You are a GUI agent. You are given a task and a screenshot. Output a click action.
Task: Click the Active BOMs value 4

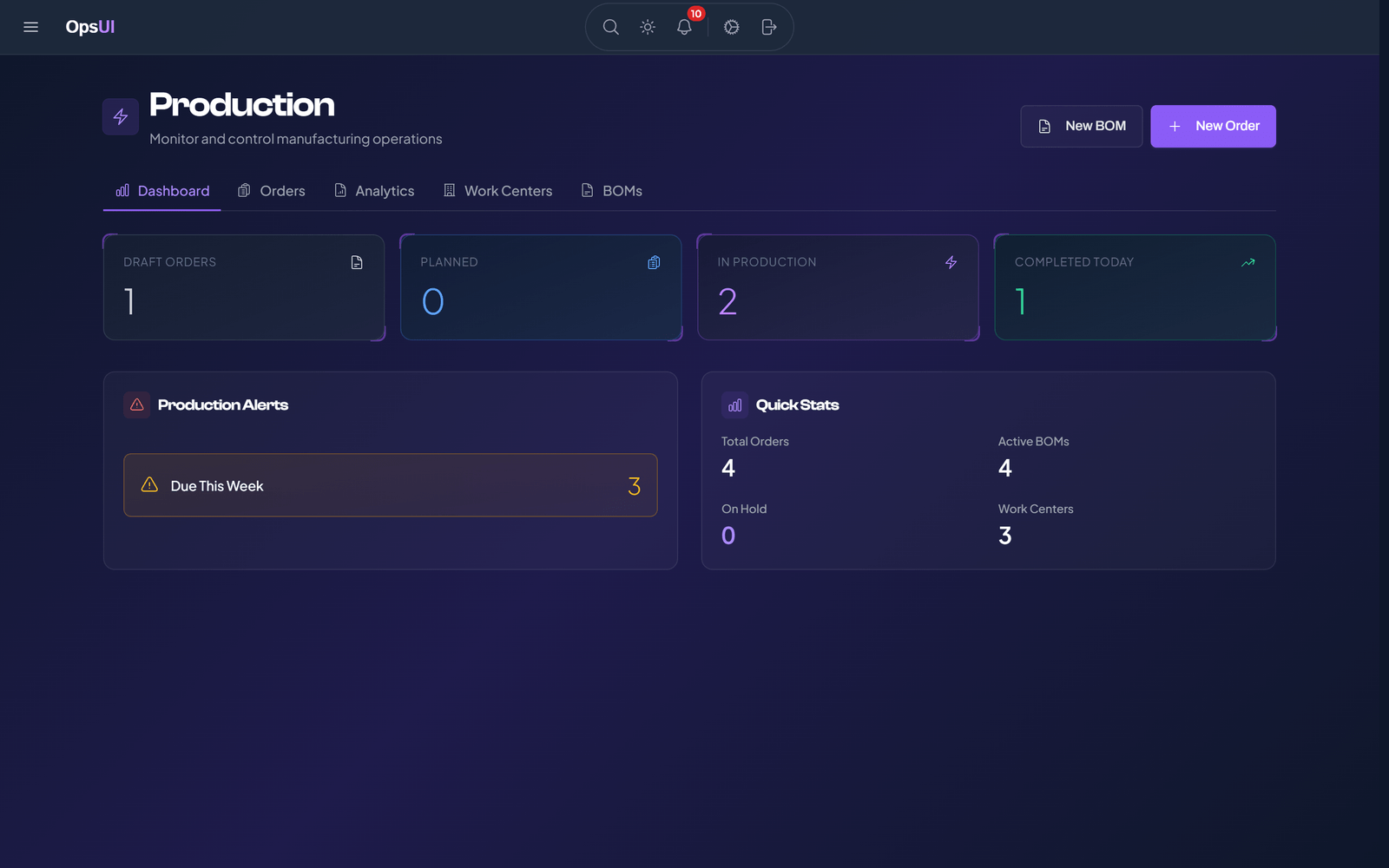1005,468
